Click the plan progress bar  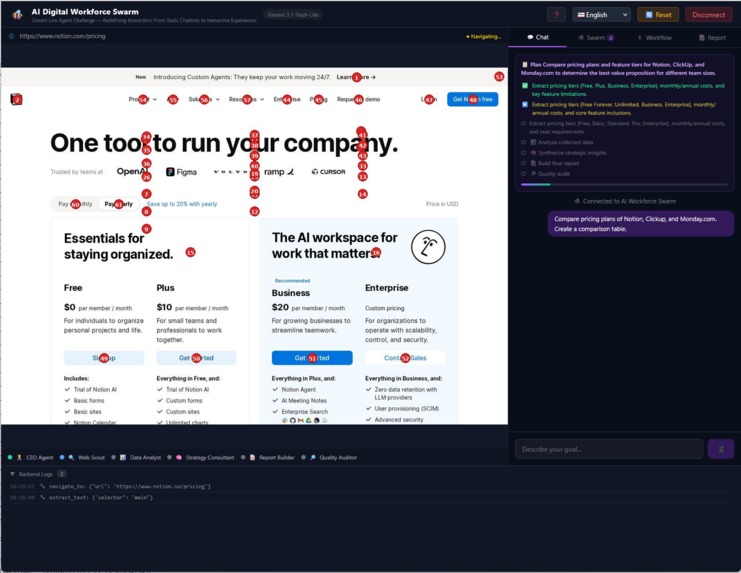624,184
